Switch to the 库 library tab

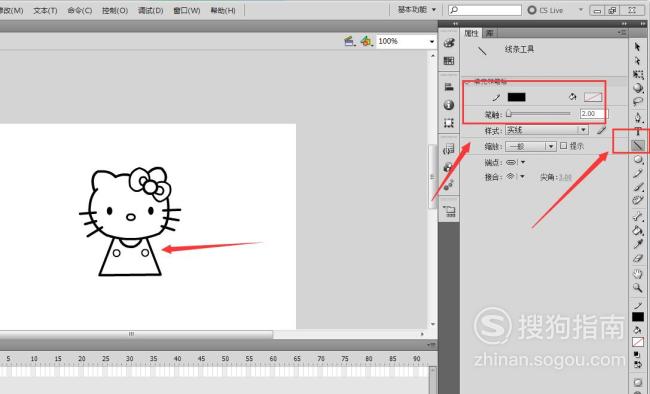point(490,33)
